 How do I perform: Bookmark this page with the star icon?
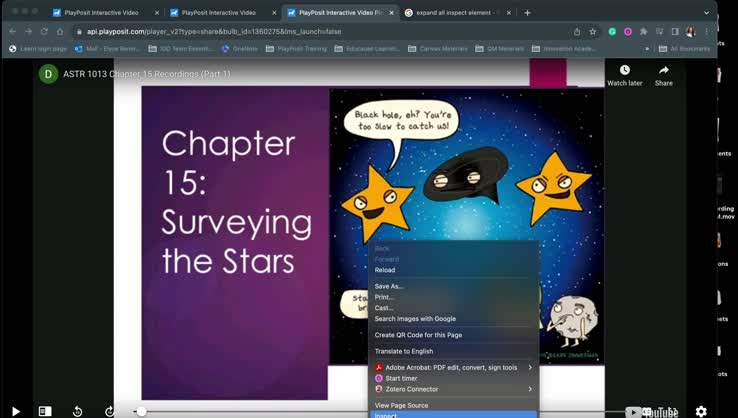click(593, 31)
